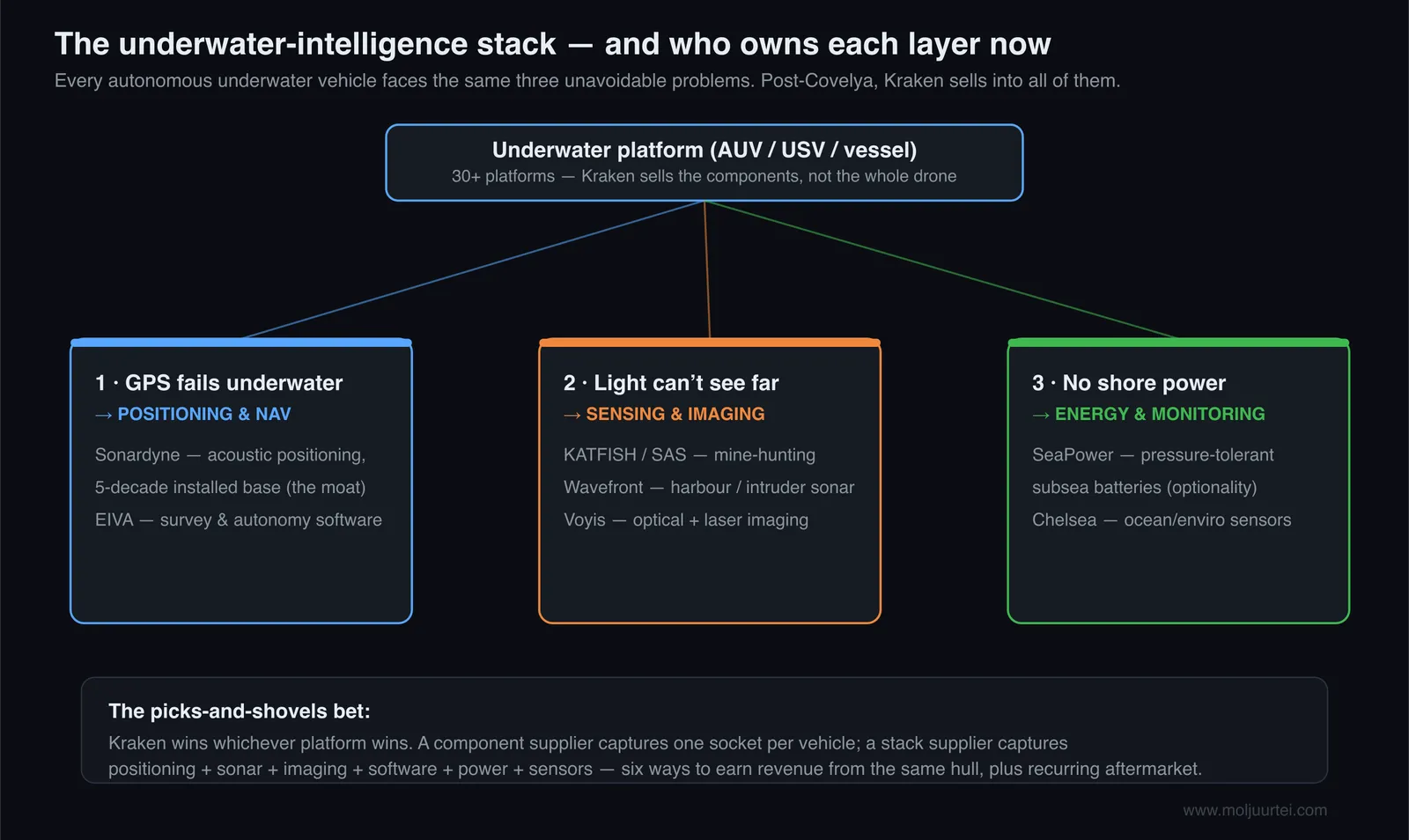Image resolution: width=1409 pixels, height=840 pixels.
Task: Click "Wavefront — harbour / intruder sonar" line
Action: pyautogui.click(x=709, y=488)
